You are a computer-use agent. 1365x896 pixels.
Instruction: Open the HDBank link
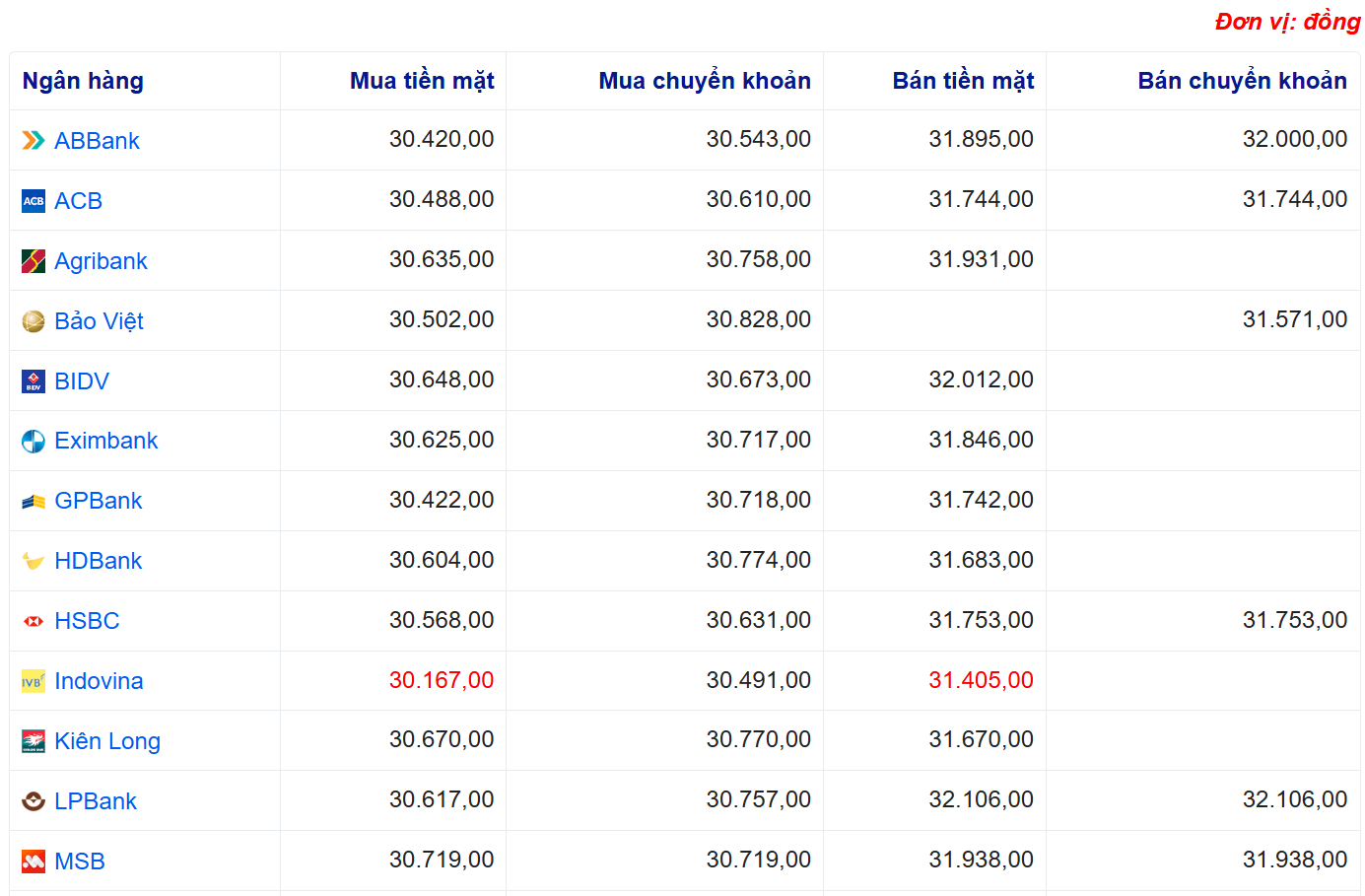tap(98, 561)
